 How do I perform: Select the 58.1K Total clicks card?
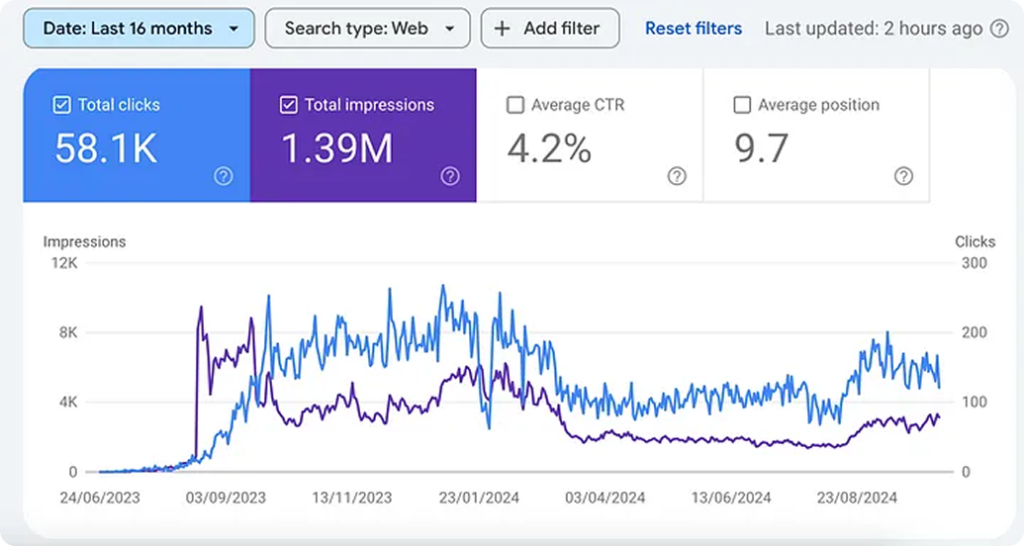coord(136,135)
